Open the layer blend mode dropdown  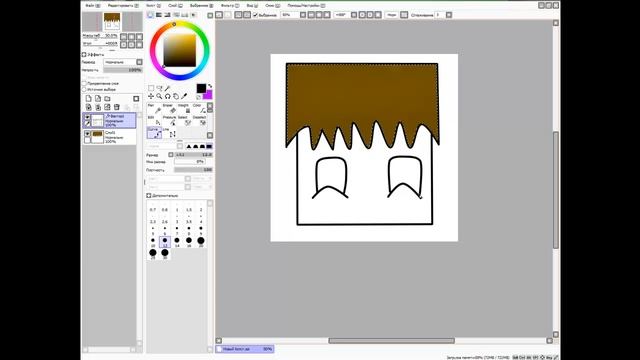click(x=140, y=62)
